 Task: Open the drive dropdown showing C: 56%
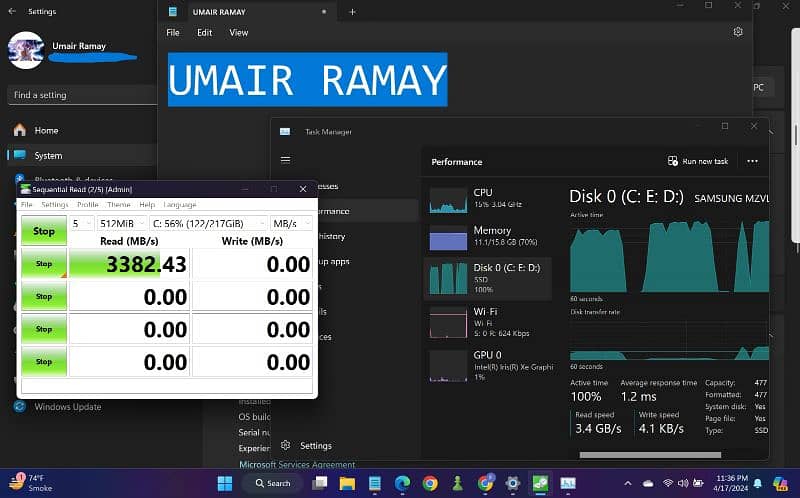click(x=208, y=223)
